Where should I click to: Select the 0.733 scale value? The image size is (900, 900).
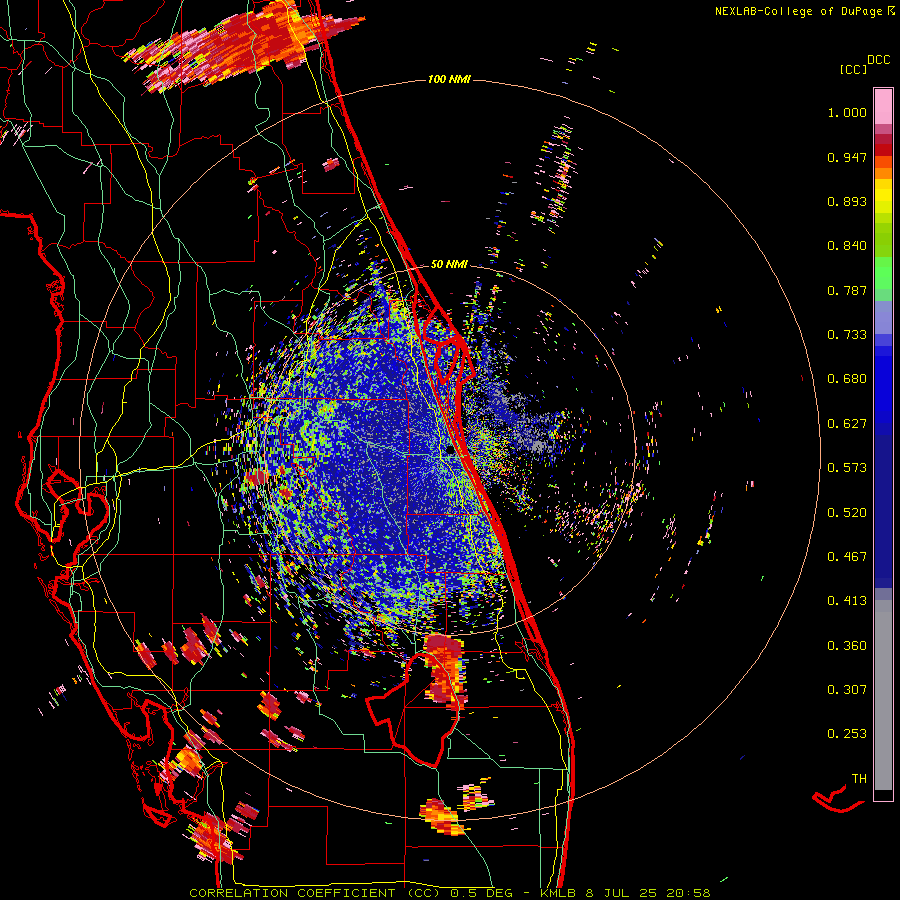[x=847, y=335]
